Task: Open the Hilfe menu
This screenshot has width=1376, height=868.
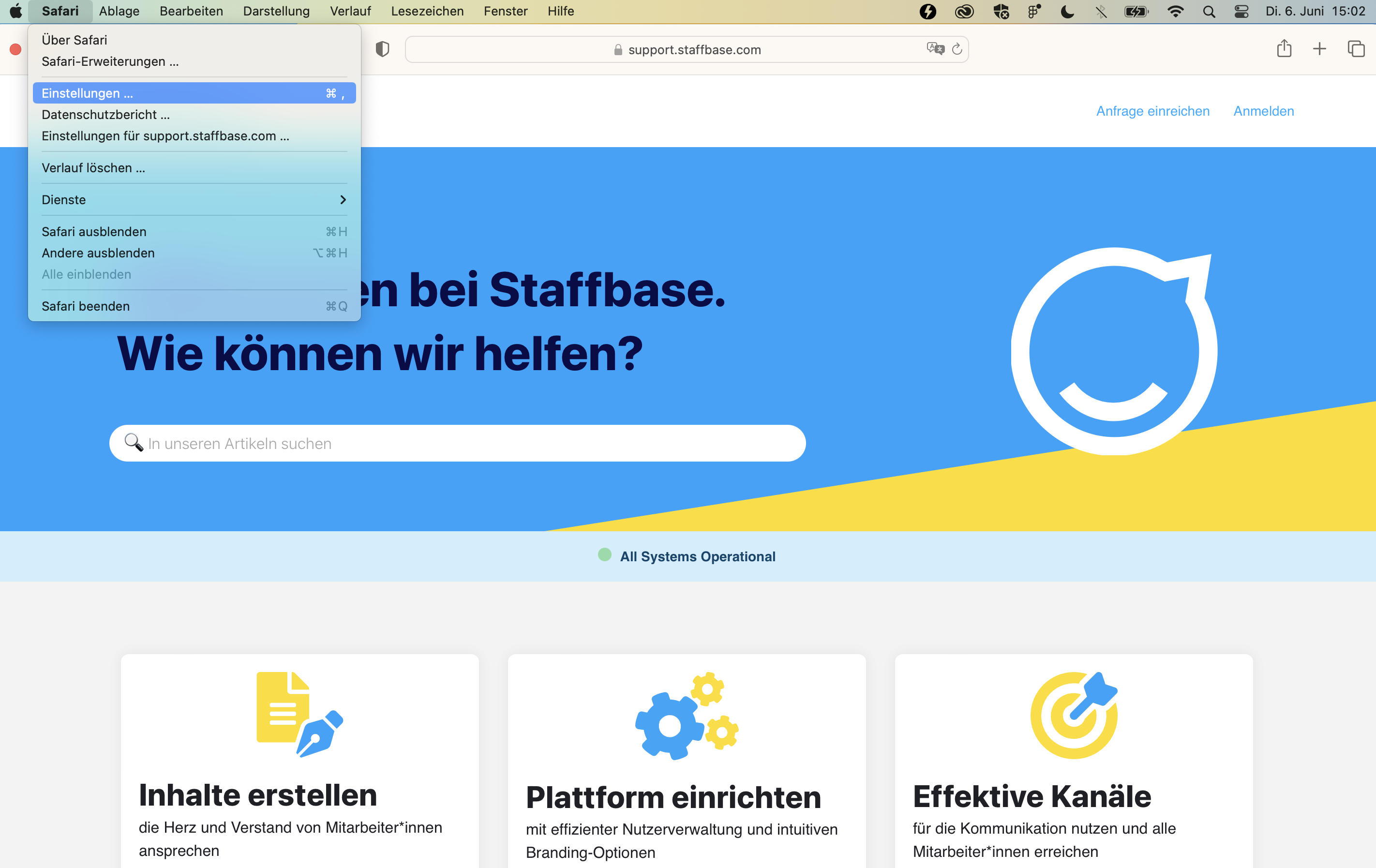Action: [560, 11]
